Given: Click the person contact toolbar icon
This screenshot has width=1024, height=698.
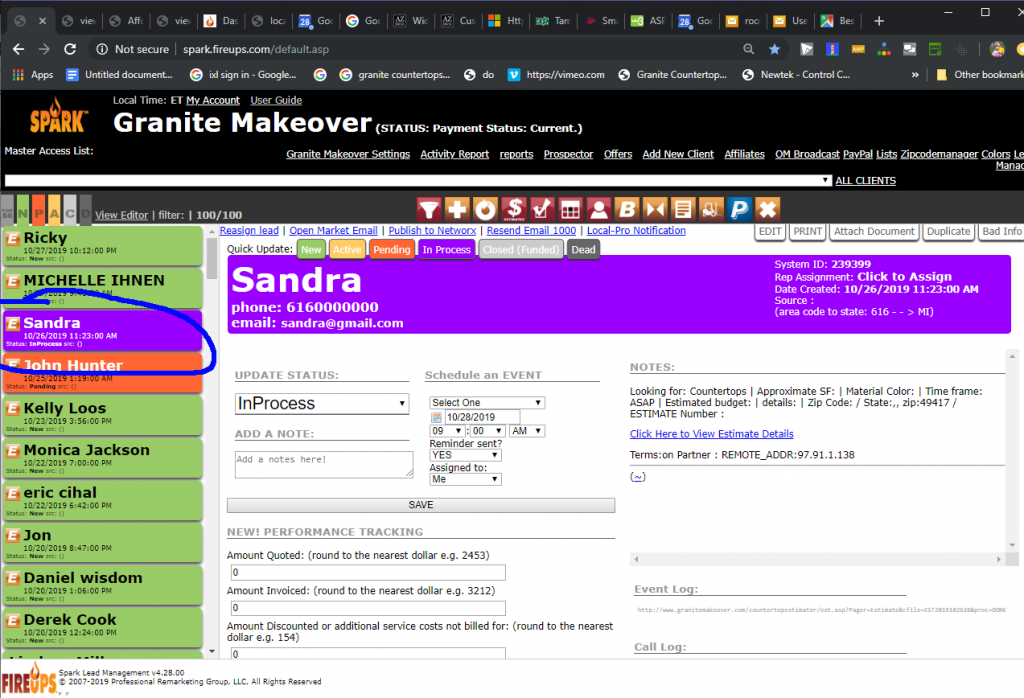Looking at the screenshot, I should pyautogui.click(x=598, y=210).
